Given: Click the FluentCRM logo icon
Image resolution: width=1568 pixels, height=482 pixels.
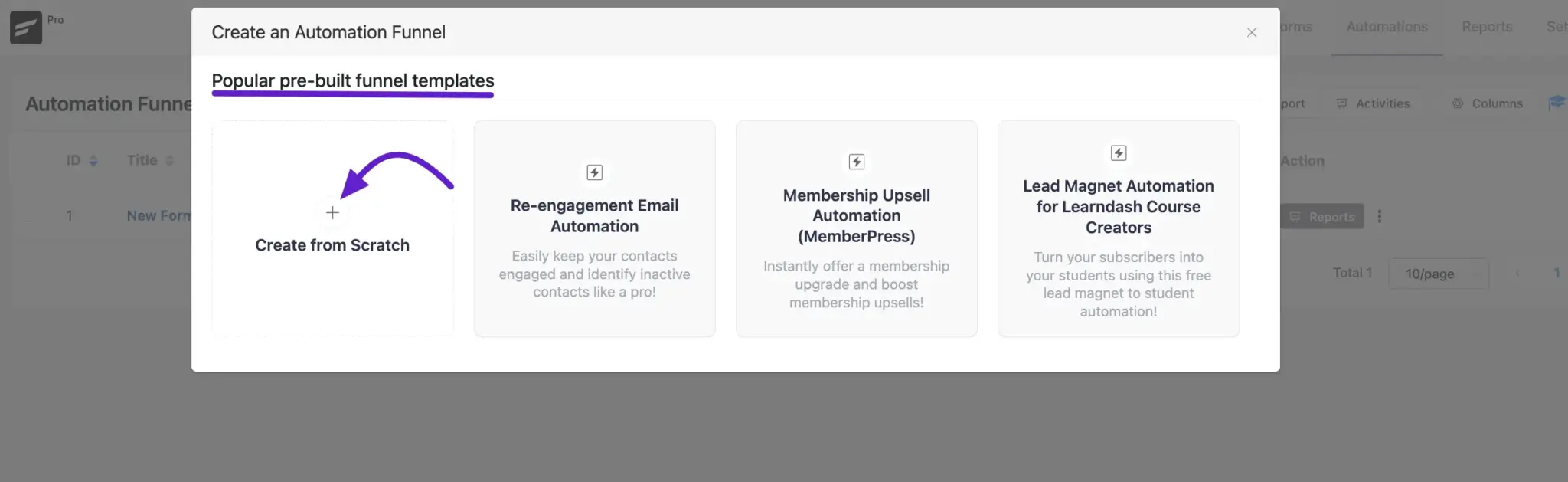Looking at the screenshot, I should 26,28.
